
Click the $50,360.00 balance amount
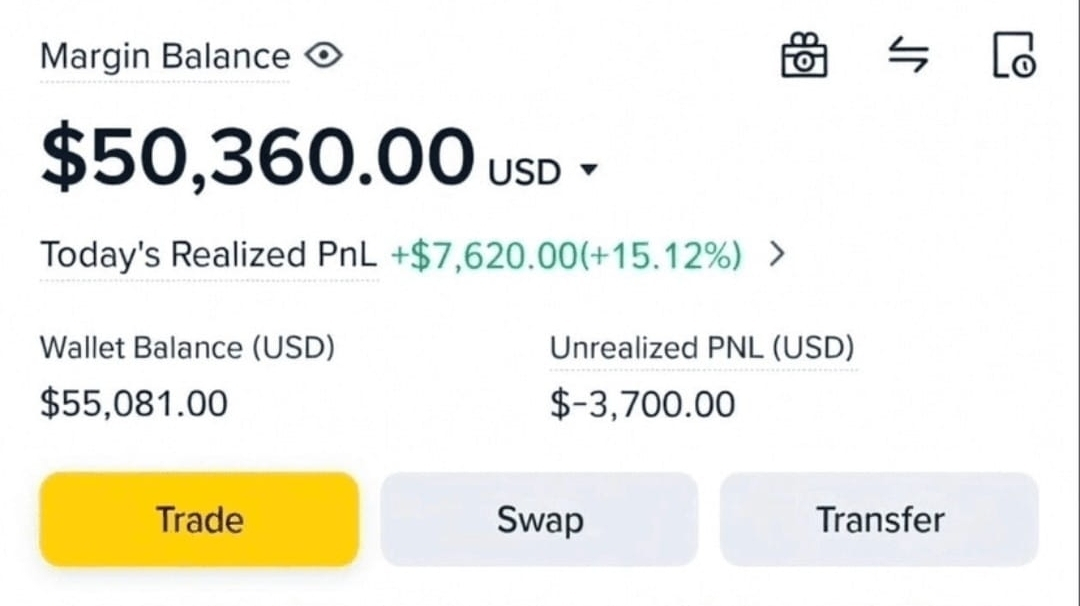point(257,157)
